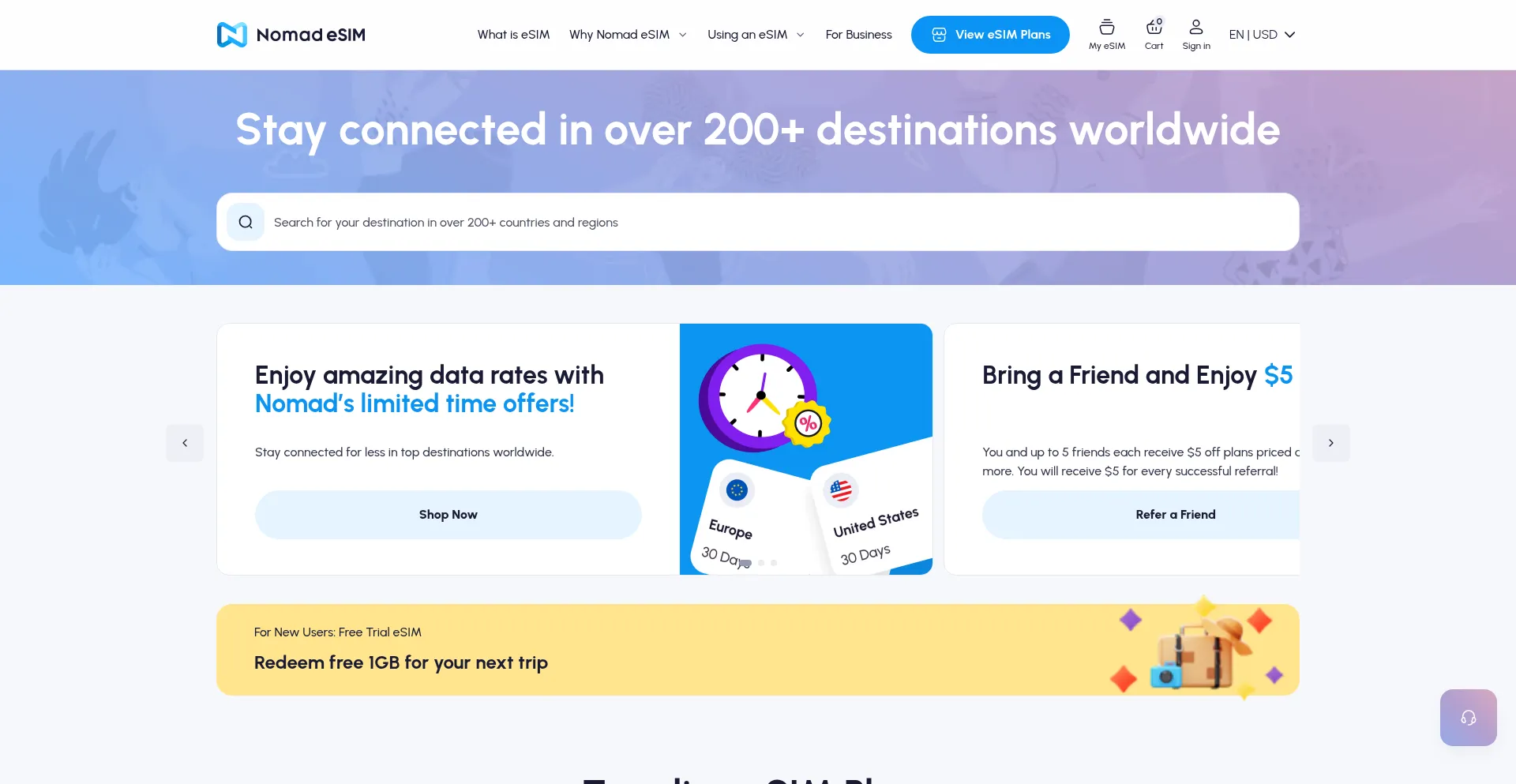1516x784 pixels.
Task: Click the destination search field
Action: 632,222
